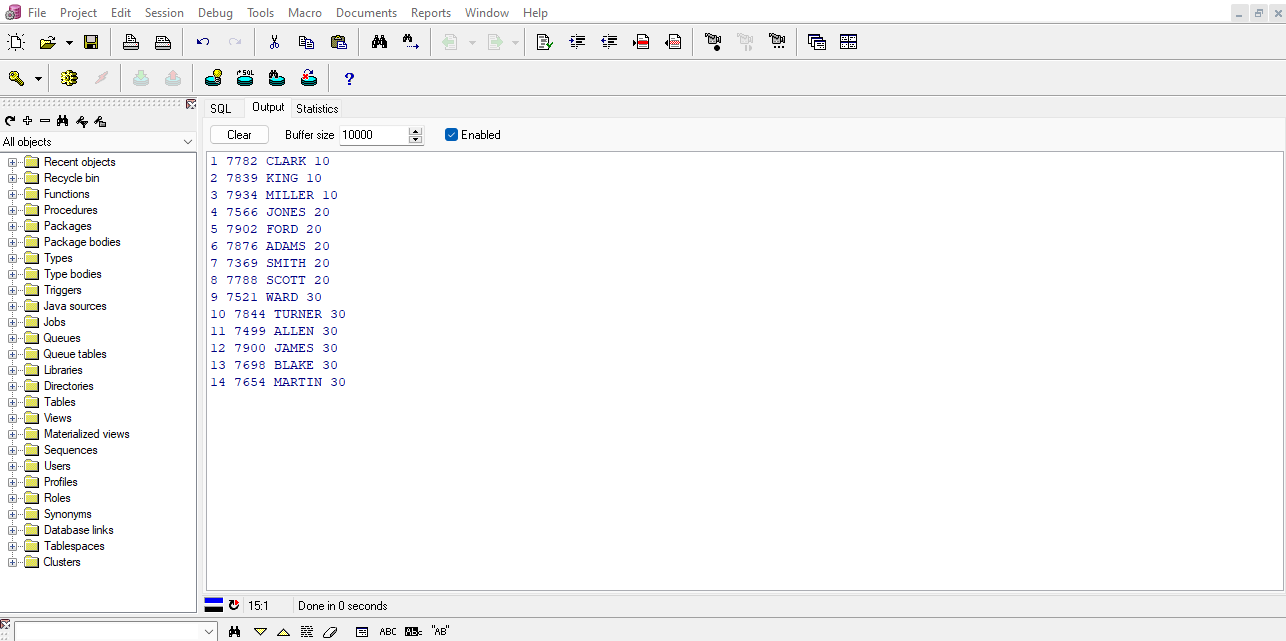
Task: Select the Tablespaces tree item
Action: (x=74, y=546)
